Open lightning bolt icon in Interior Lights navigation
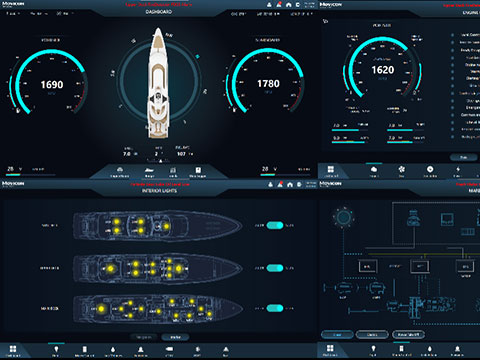480x360 pixels. (x=197, y=349)
